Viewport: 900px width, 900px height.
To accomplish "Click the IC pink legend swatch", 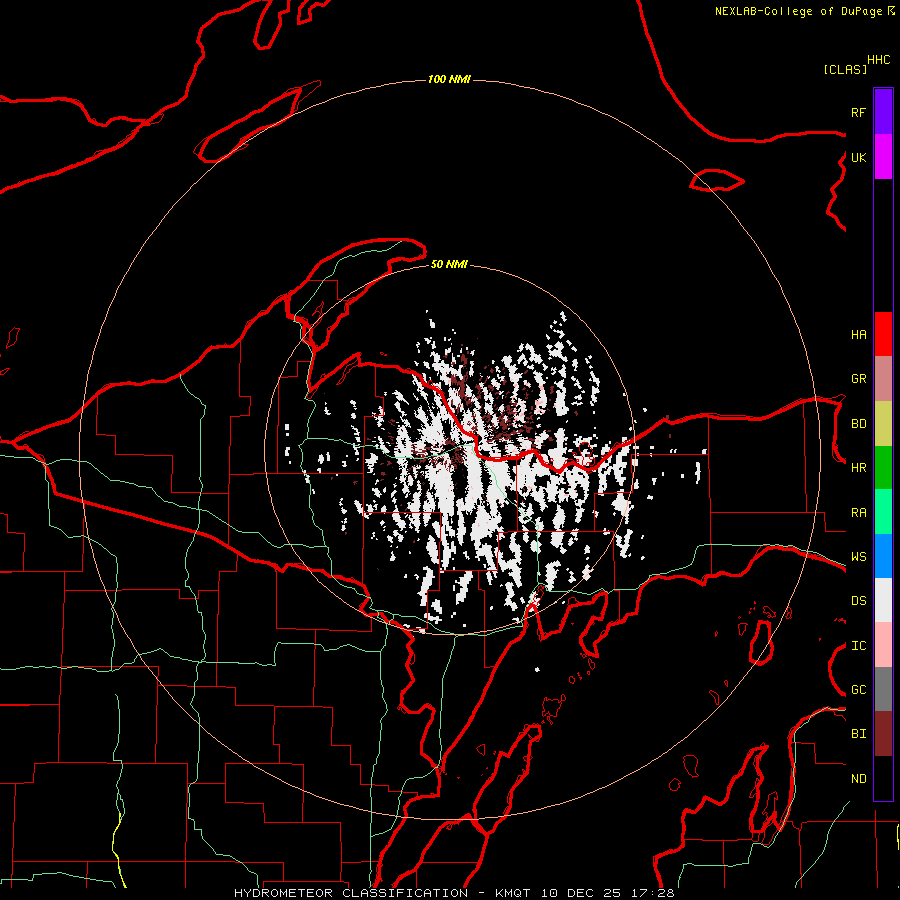I will coord(883,645).
